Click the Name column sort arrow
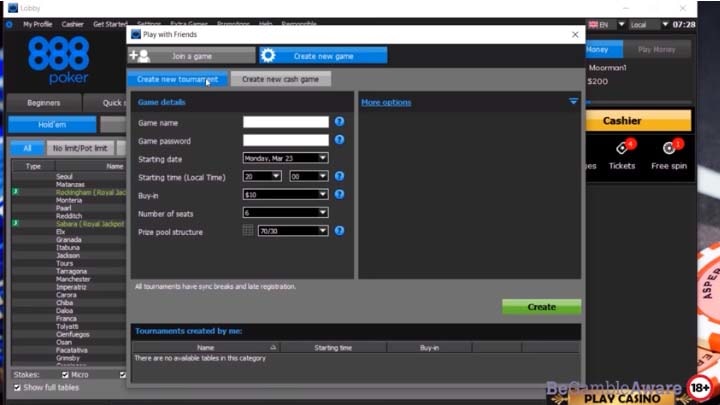Viewport: 720px width, 405px height. (x=273, y=348)
